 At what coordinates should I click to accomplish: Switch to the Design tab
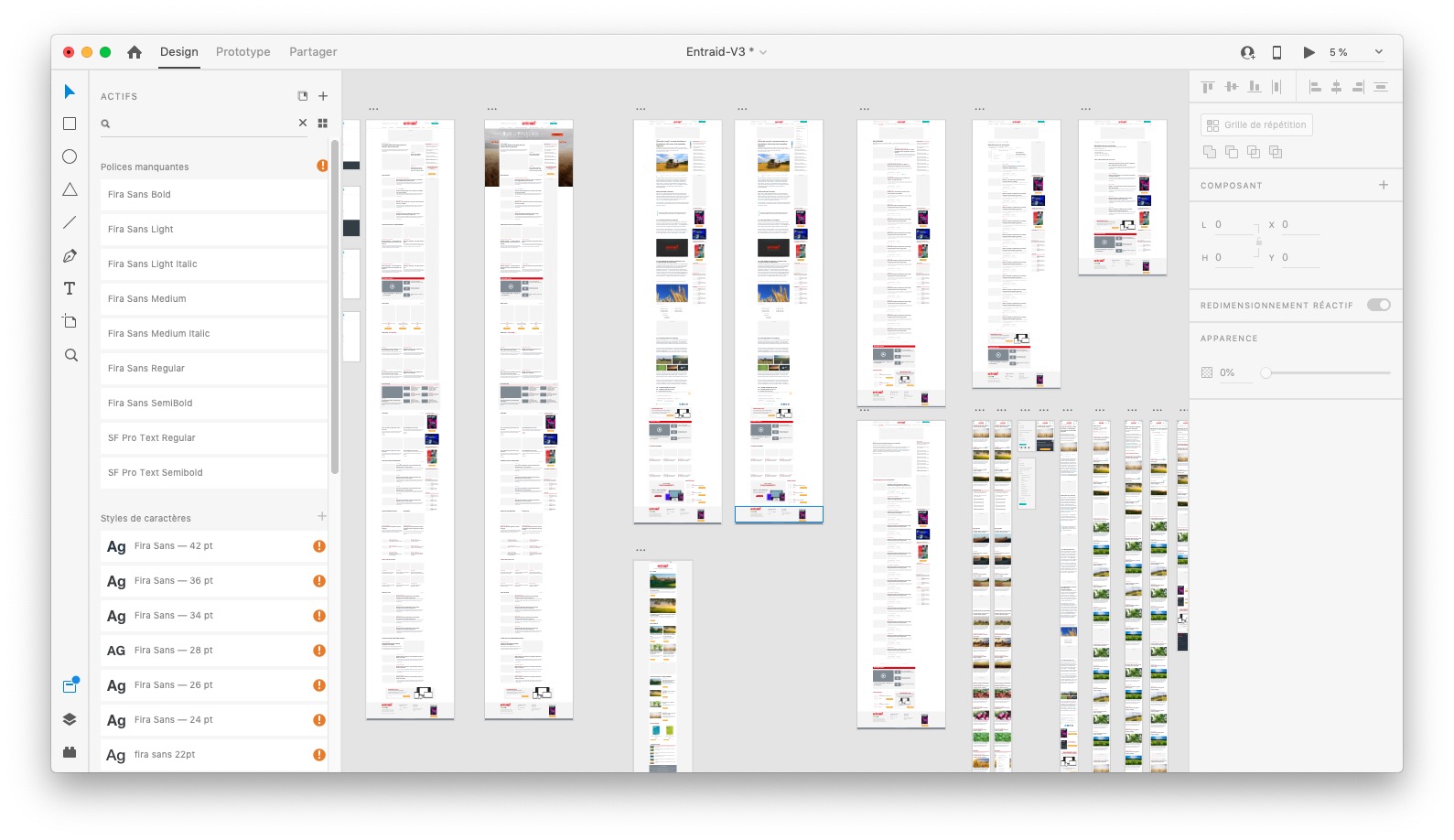click(x=179, y=52)
